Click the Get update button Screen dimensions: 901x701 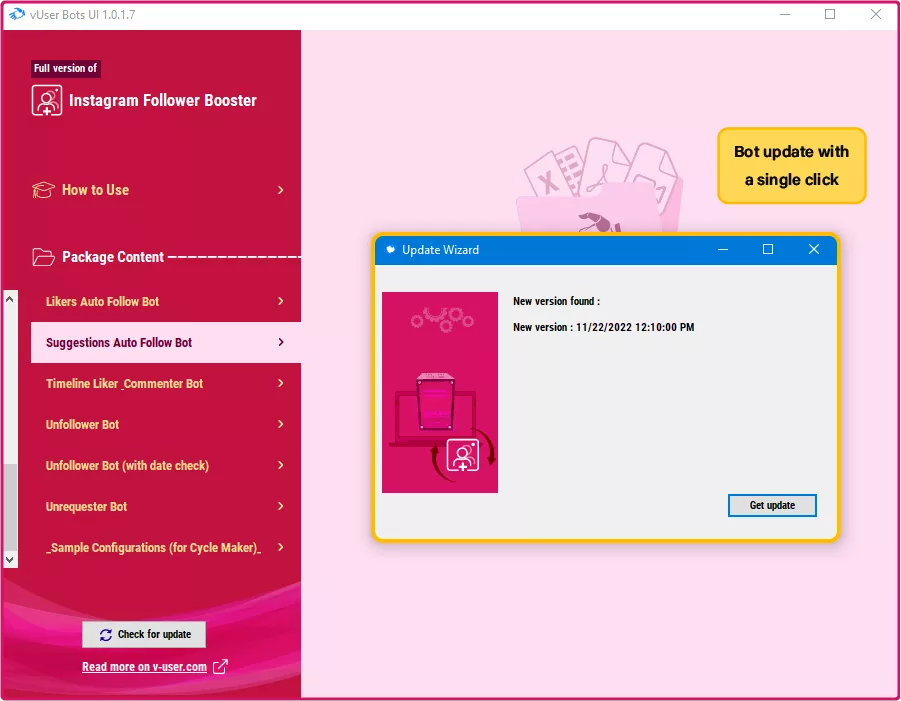(x=772, y=505)
